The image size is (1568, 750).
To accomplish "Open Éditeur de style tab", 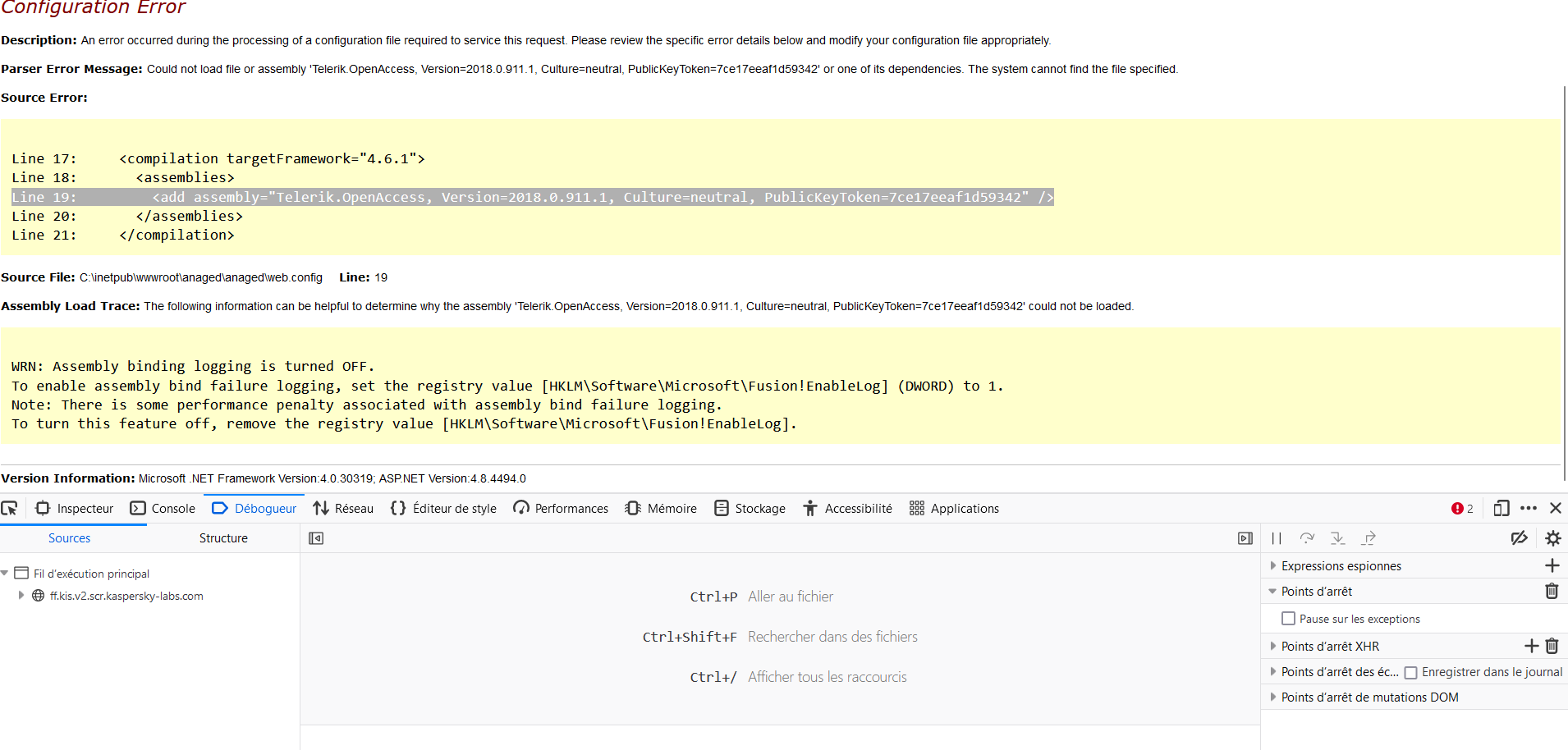I will pos(443,509).
